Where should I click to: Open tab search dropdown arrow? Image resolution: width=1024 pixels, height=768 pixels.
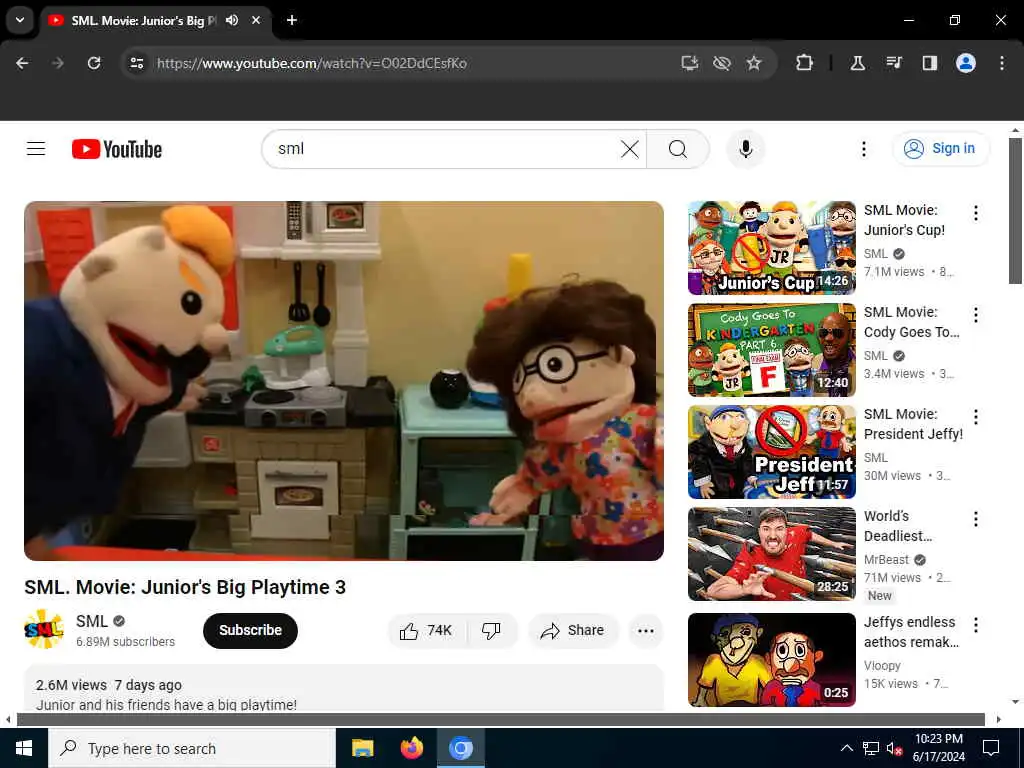coord(20,20)
